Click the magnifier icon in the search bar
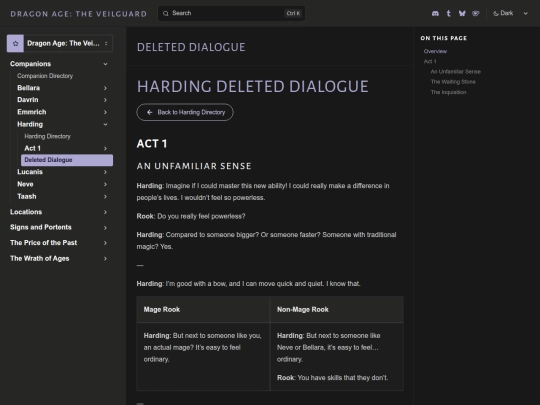The height and width of the screenshot is (405, 540). (166, 13)
